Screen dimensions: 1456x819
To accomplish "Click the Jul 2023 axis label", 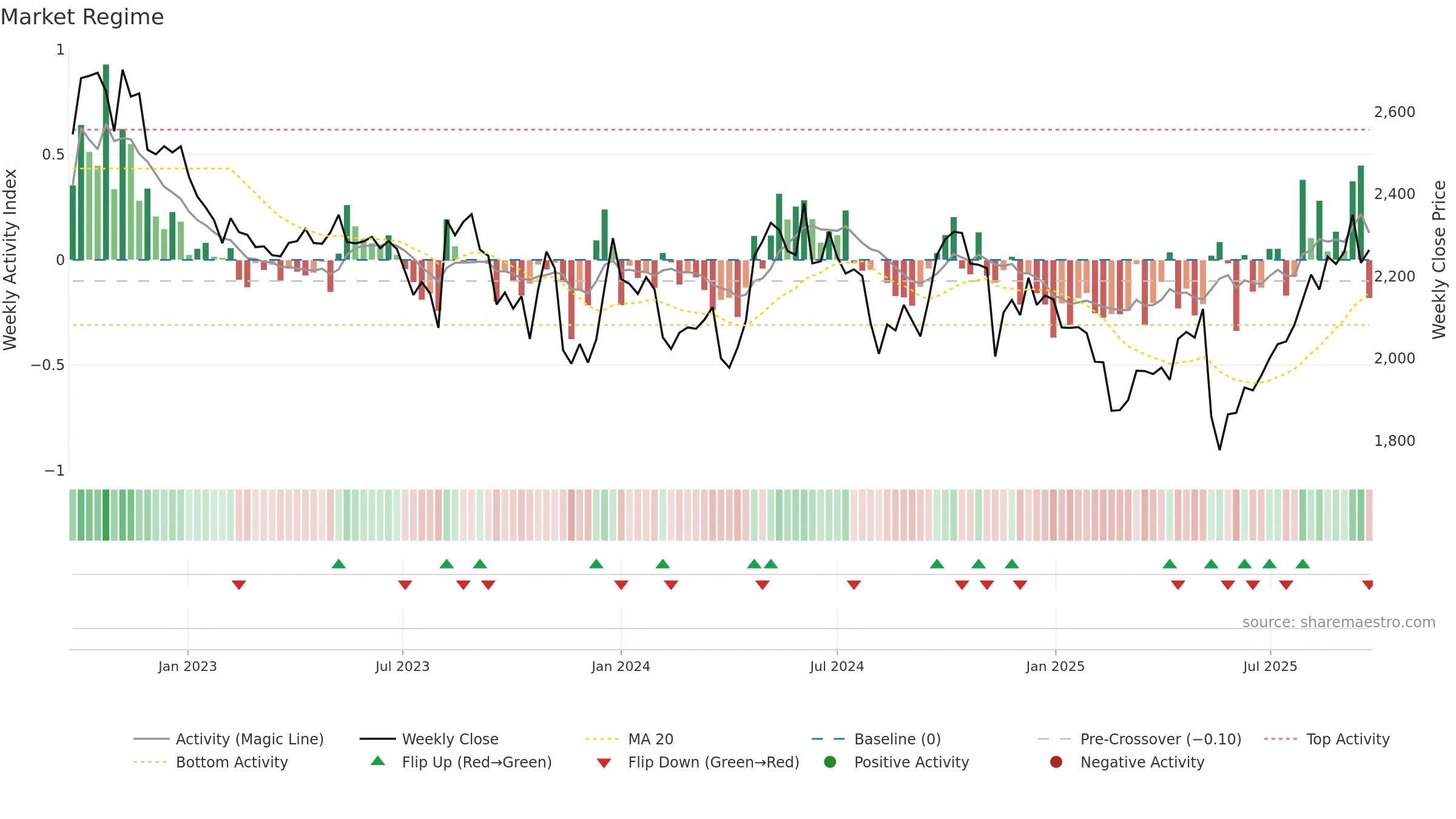I will (x=402, y=666).
